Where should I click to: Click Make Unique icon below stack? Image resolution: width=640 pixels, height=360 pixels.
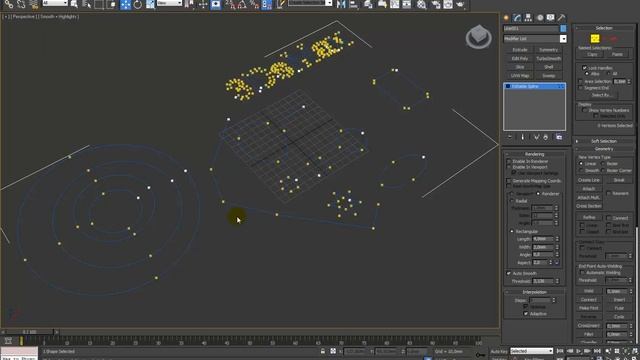pyautogui.click(x=536, y=137)
